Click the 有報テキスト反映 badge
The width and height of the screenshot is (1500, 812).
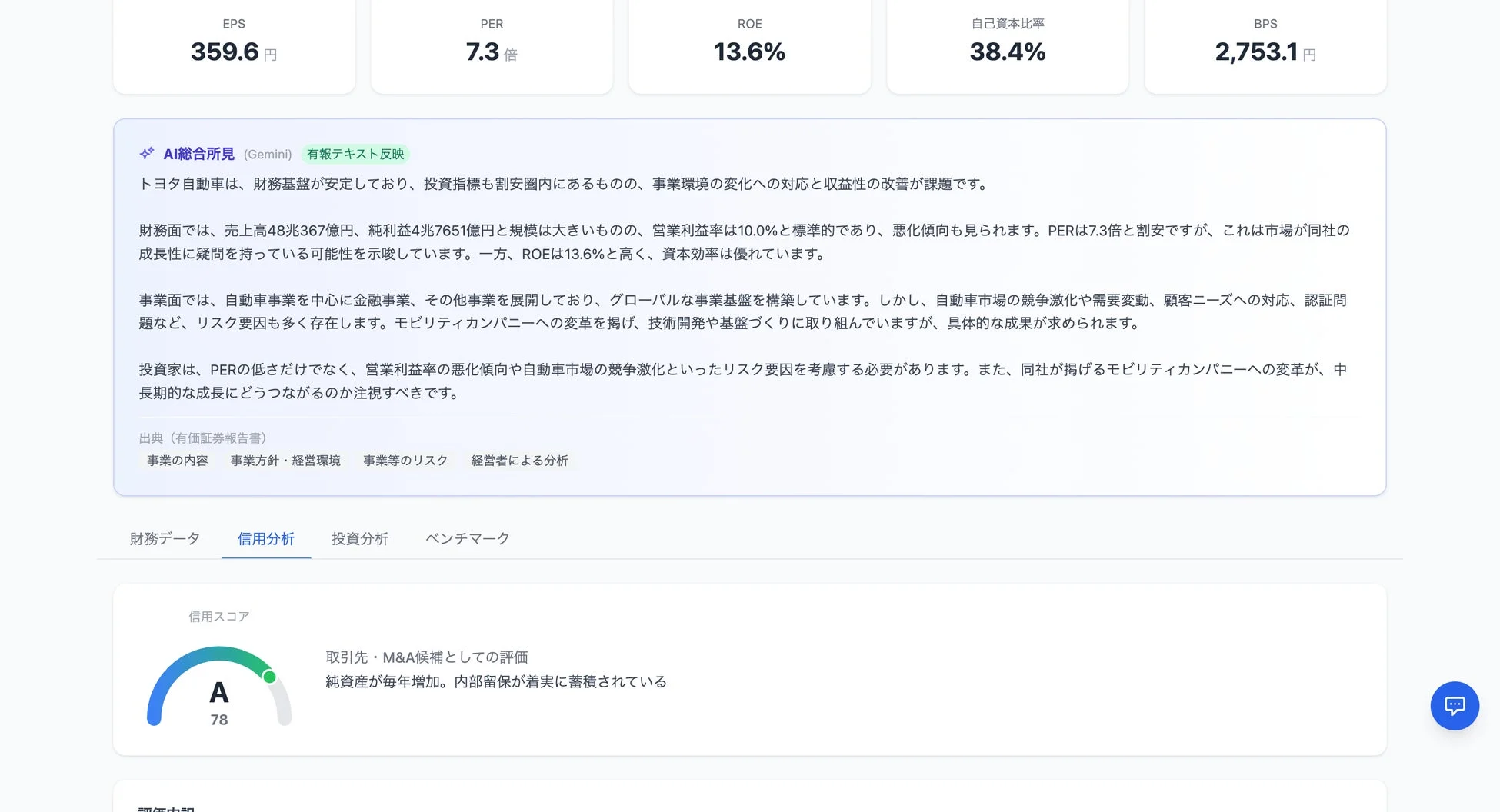click(x=355, y=153)
